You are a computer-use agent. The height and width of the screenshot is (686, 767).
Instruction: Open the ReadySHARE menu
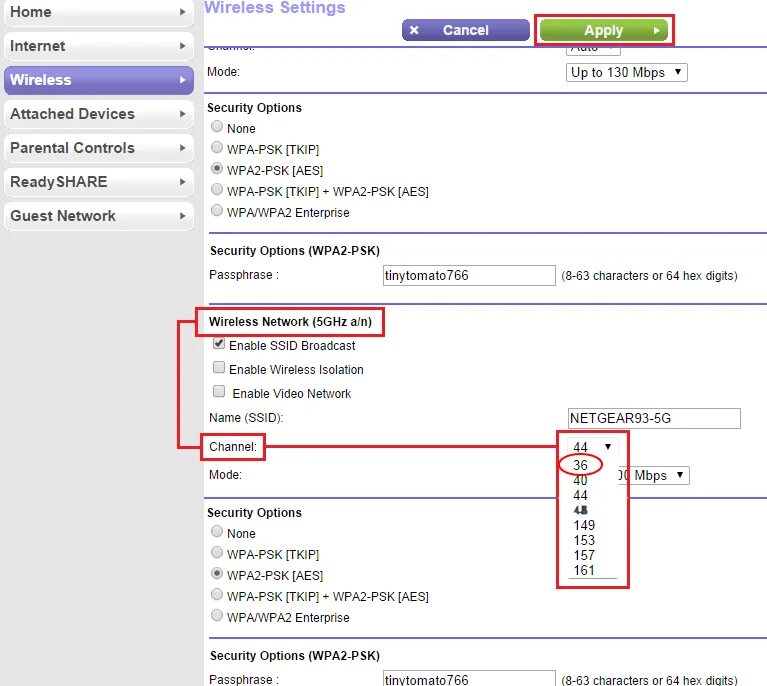[x=99, y=182]
